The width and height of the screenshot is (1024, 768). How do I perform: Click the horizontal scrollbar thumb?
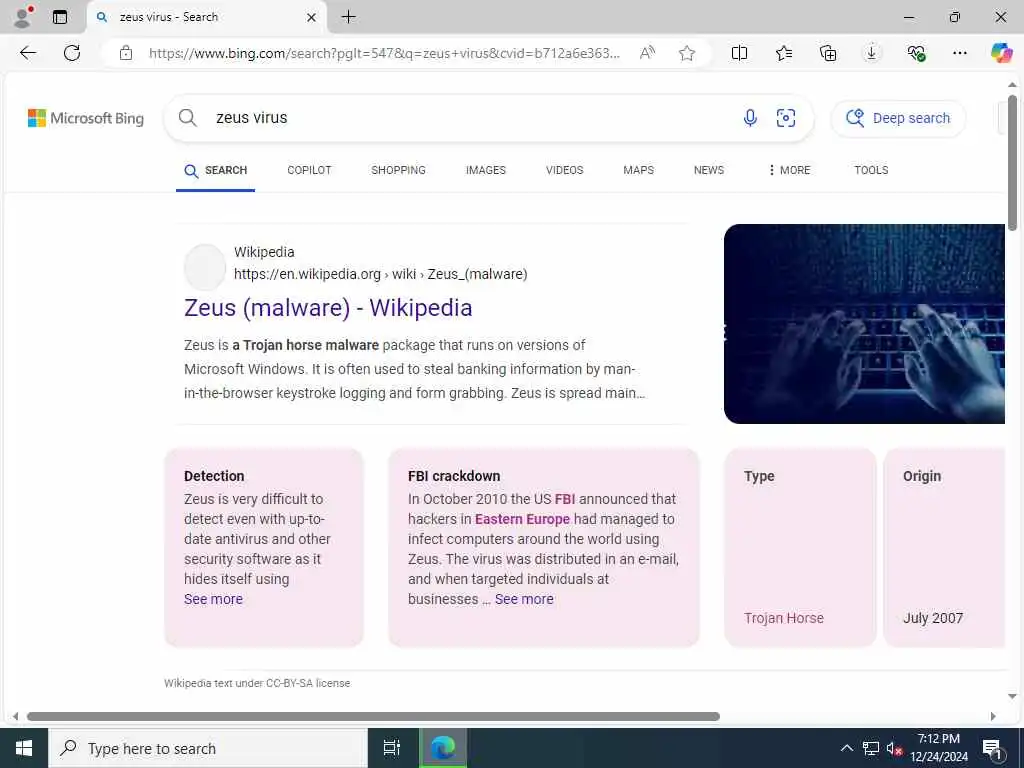pos(373,716)
